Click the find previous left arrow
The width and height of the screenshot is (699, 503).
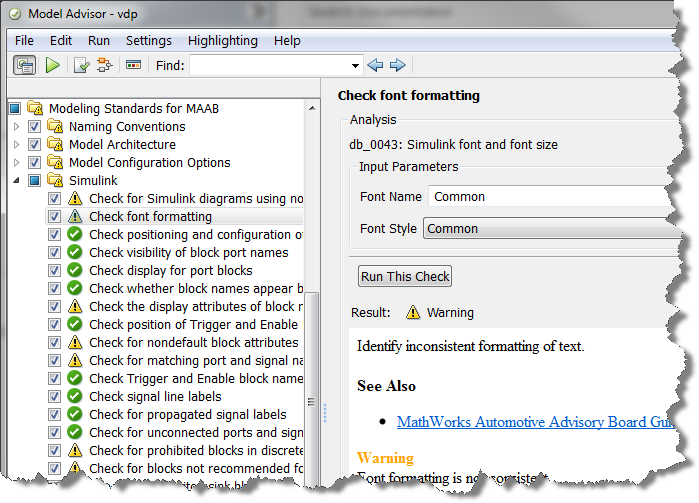tap(376, 65)
